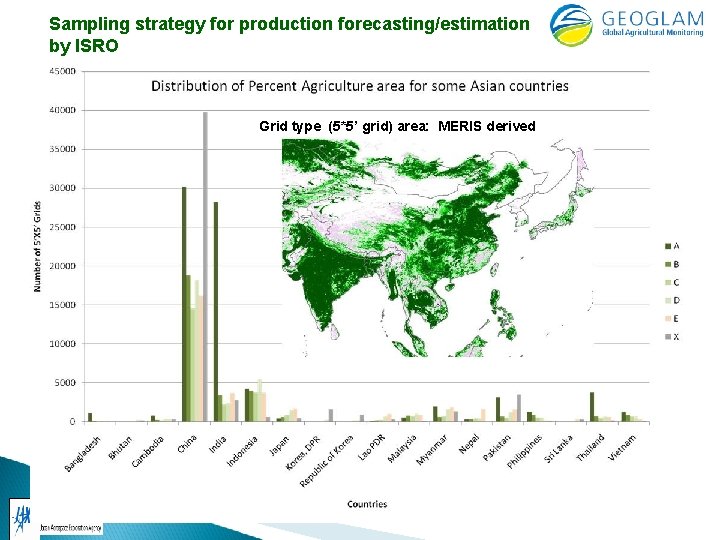Click the y-axis label 'Number of 5'X5' Grids'
The width and height of the screenshot is (720, 540).
37,247
